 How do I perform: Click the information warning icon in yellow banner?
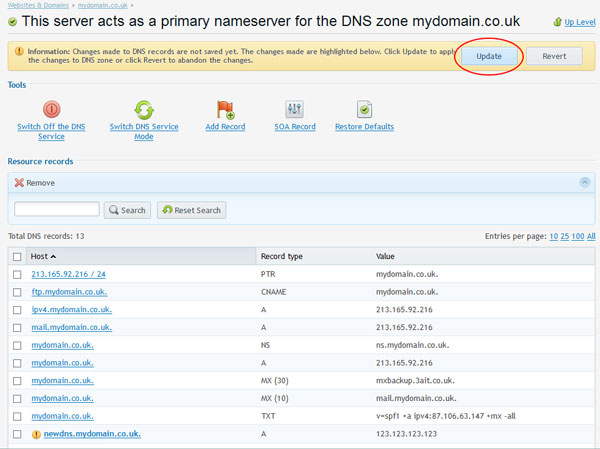coord(19,51)
